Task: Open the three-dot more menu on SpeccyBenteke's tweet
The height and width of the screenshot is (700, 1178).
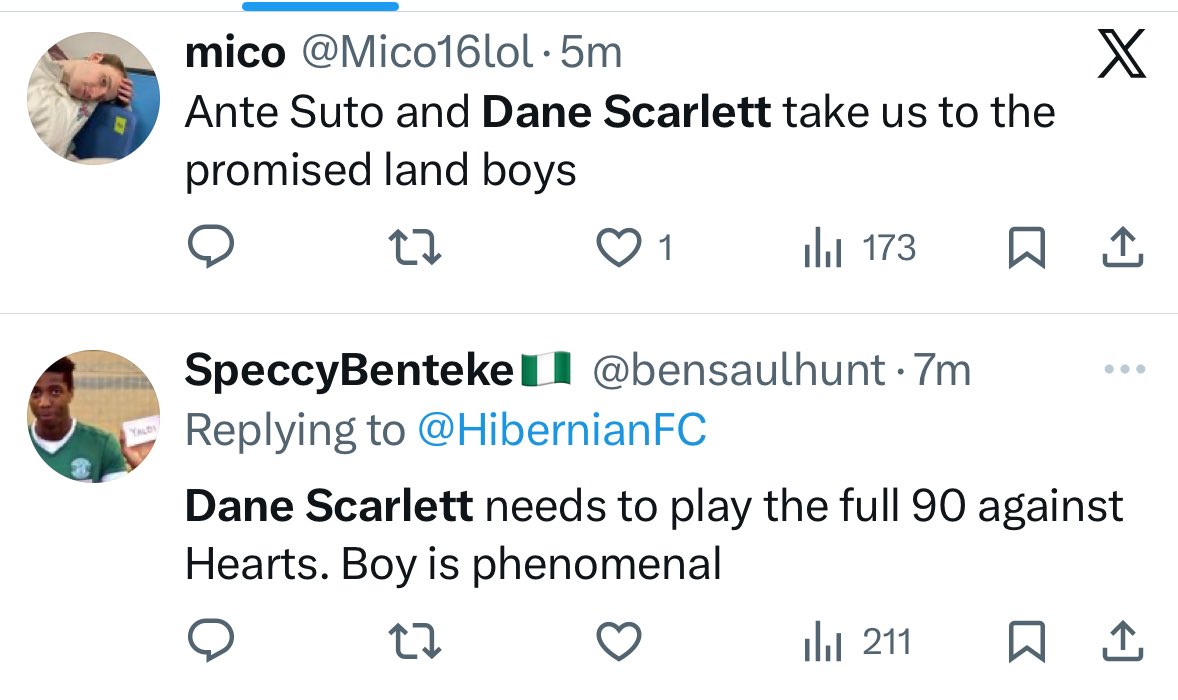Action: point(1125,369)
